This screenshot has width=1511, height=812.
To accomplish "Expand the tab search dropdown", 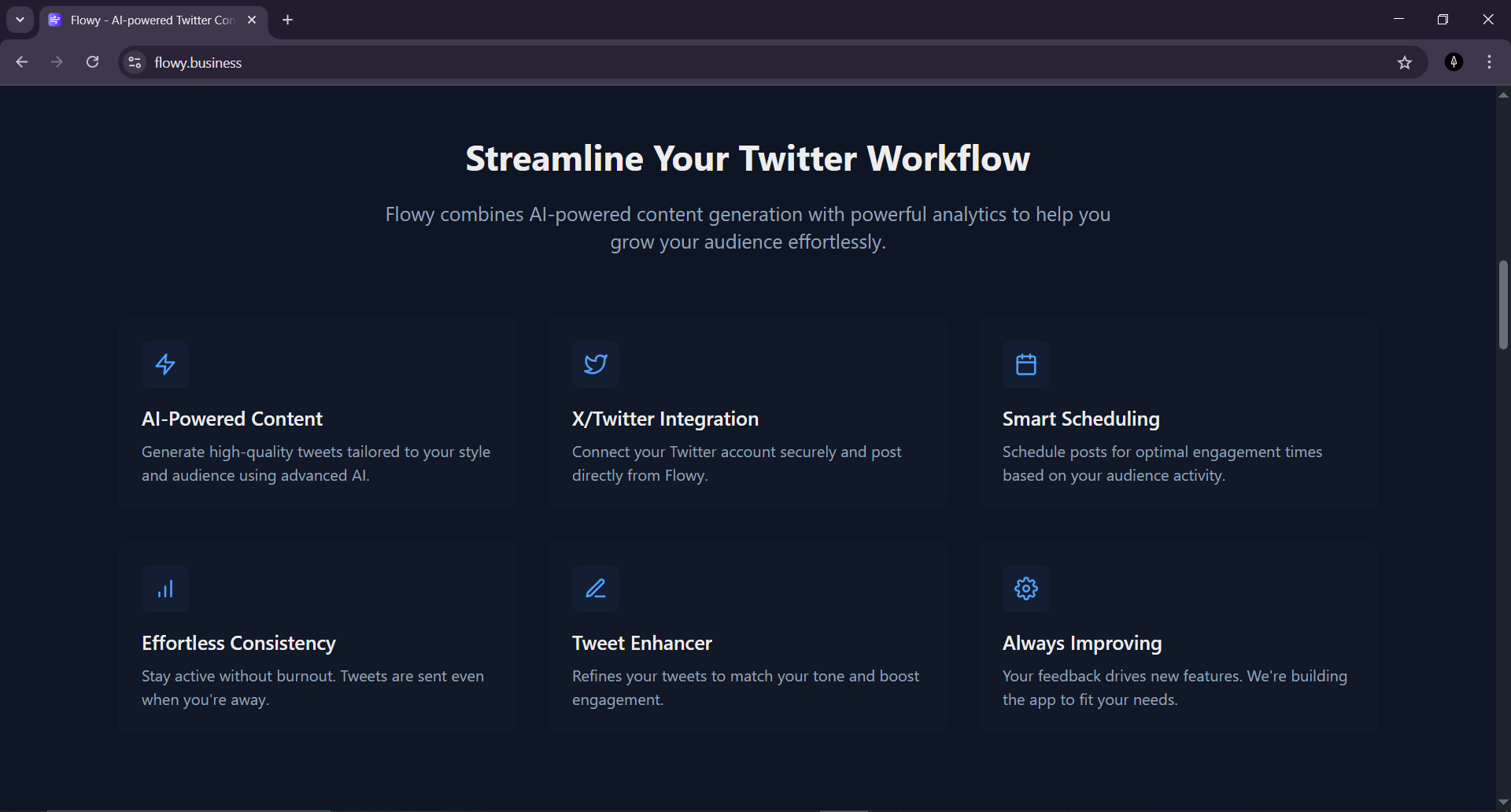I will click(20, 20).
